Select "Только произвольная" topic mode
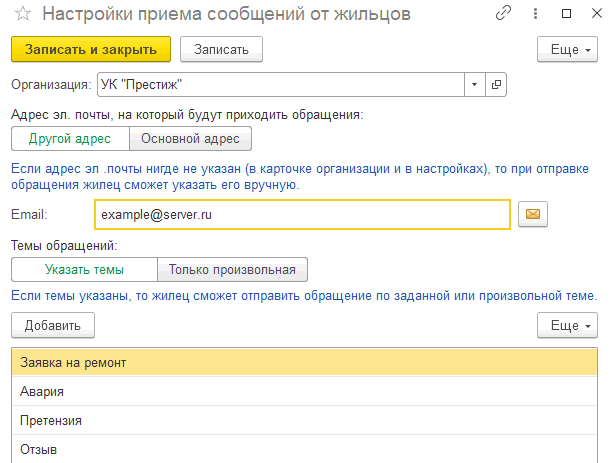613x463 pixels. point(232,269)
